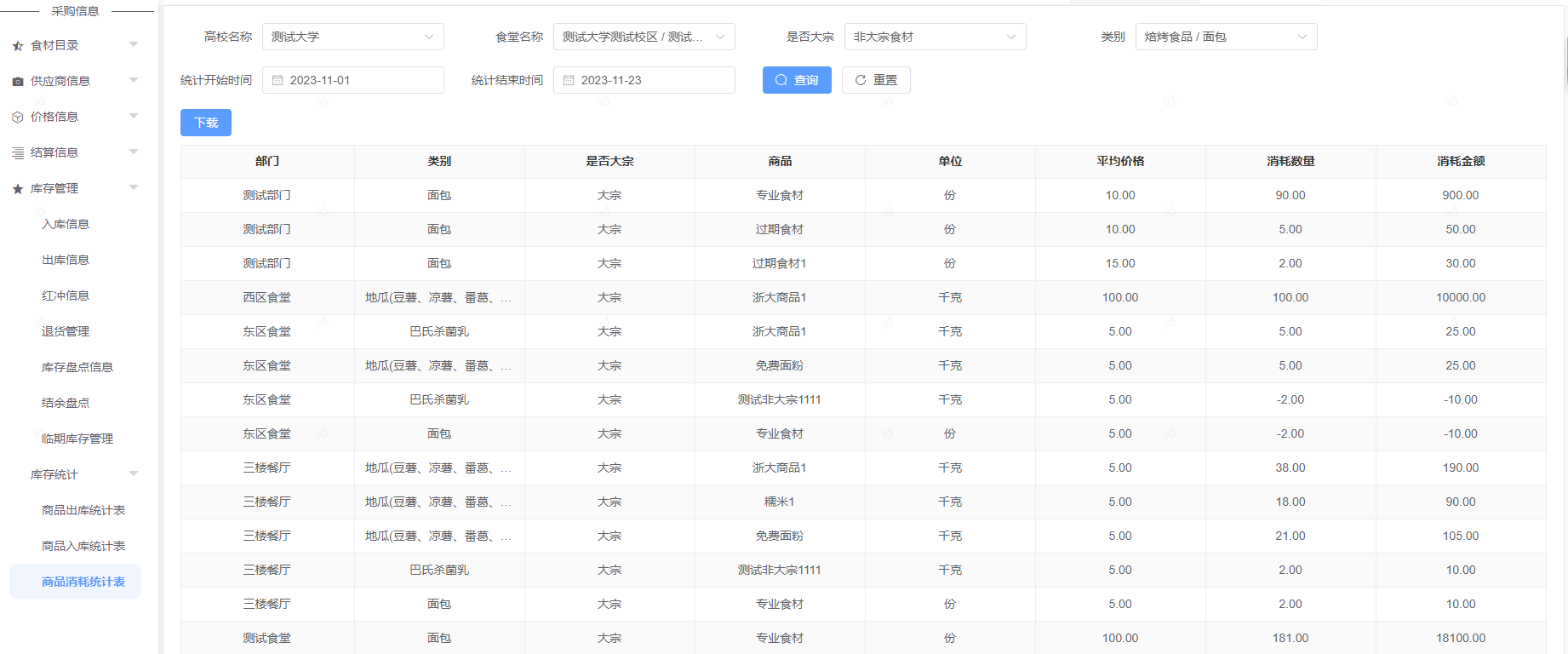Image resolution: width=1568 pixels, height=654 pixels.
Task: Click the star icon beside 食材目录
Action: click(x=17, y=46)
